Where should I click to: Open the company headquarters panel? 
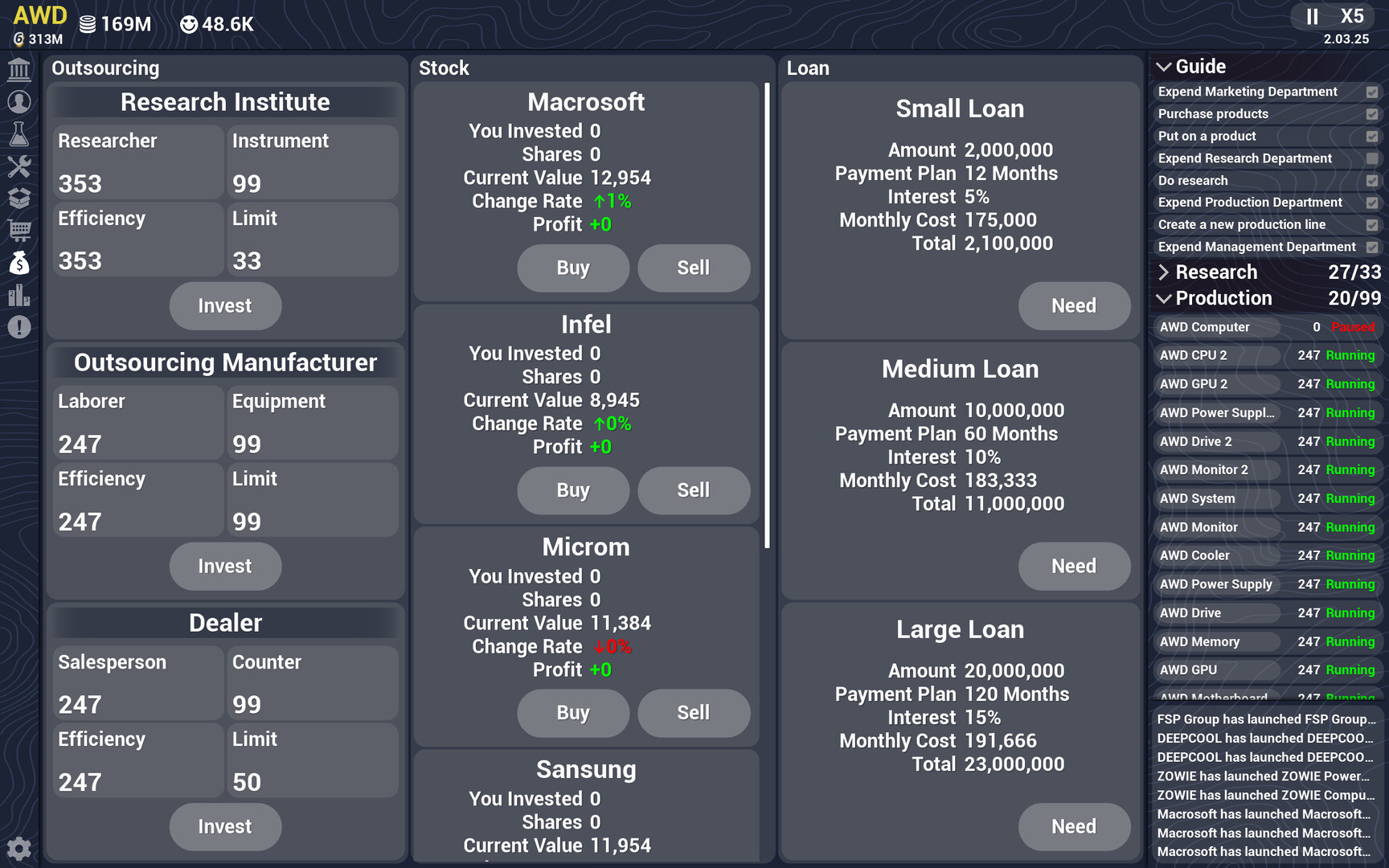[x=18, y=69]
